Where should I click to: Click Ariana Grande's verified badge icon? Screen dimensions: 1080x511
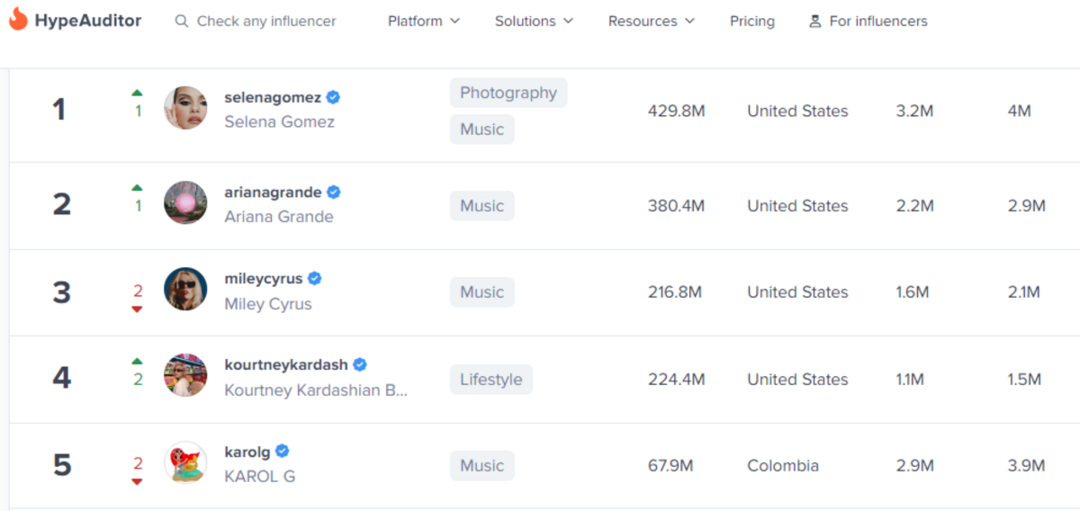pyautogui.click(x=334, y=192)
